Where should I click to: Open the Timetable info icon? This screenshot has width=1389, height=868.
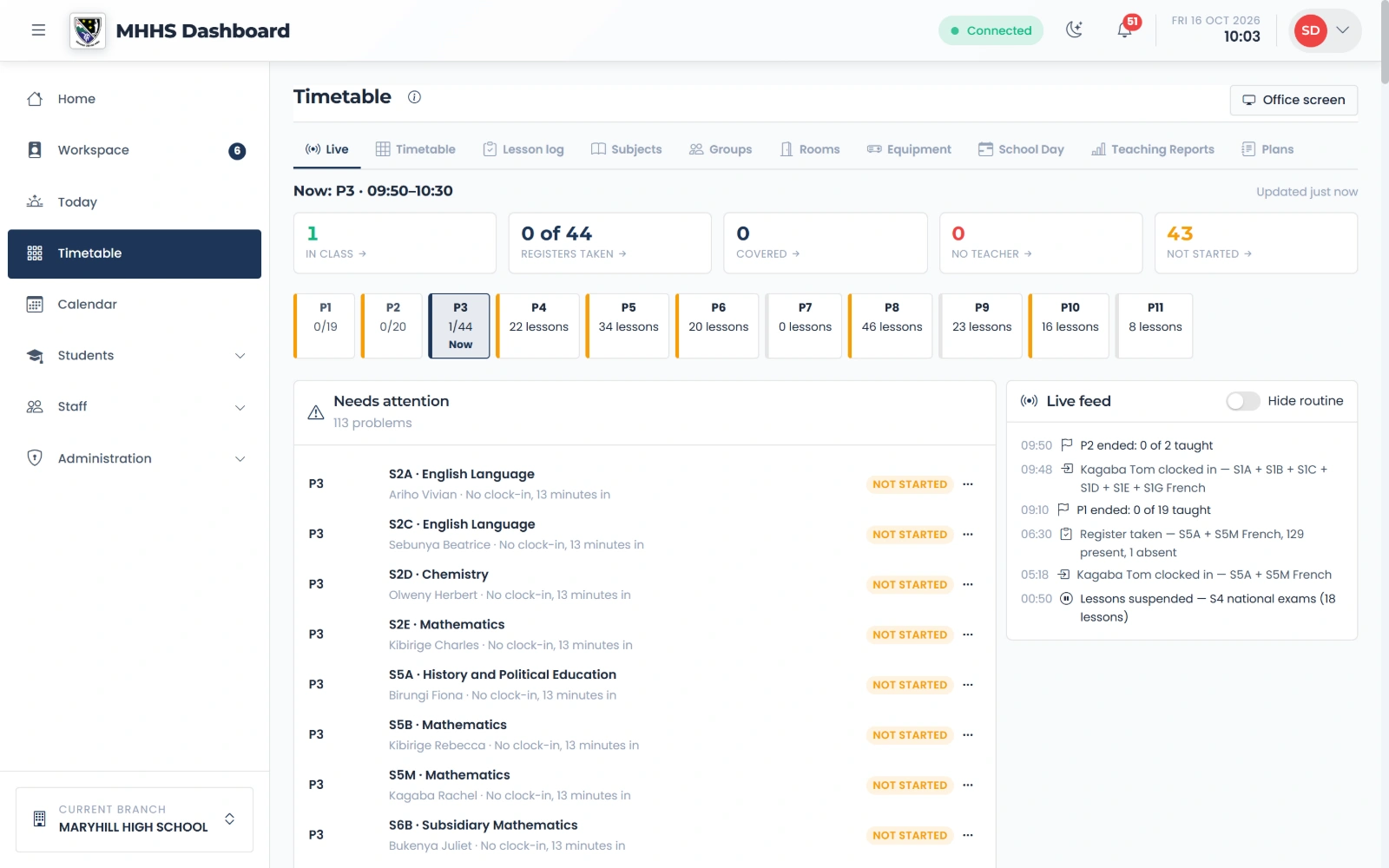coord(414,97)
